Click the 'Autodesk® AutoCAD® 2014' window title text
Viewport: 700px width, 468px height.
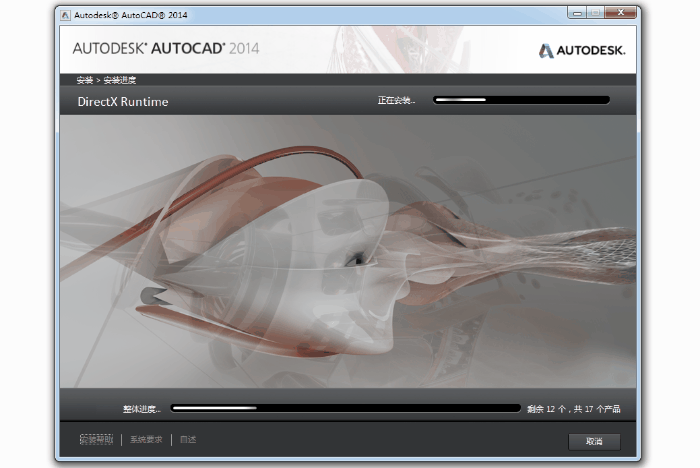point(130,15)
